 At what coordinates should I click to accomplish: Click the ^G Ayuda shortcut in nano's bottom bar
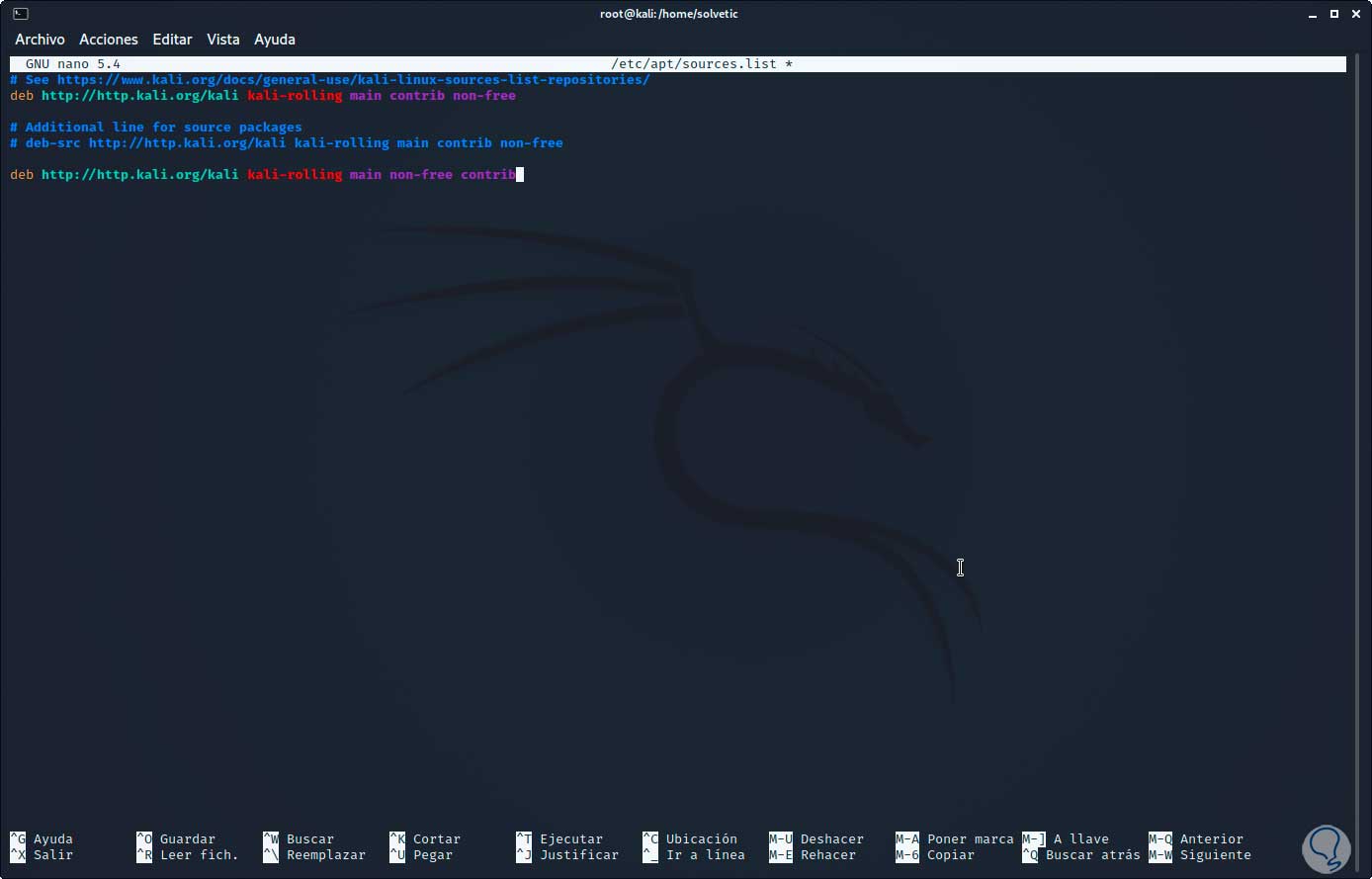pyautogui.click(x=42, y=839)
